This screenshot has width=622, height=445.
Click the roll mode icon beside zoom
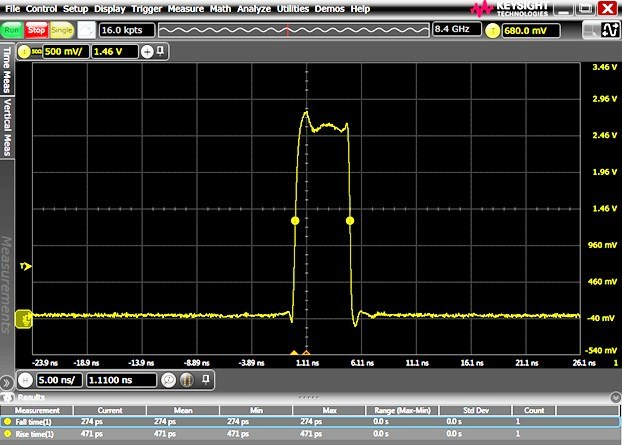187,380
